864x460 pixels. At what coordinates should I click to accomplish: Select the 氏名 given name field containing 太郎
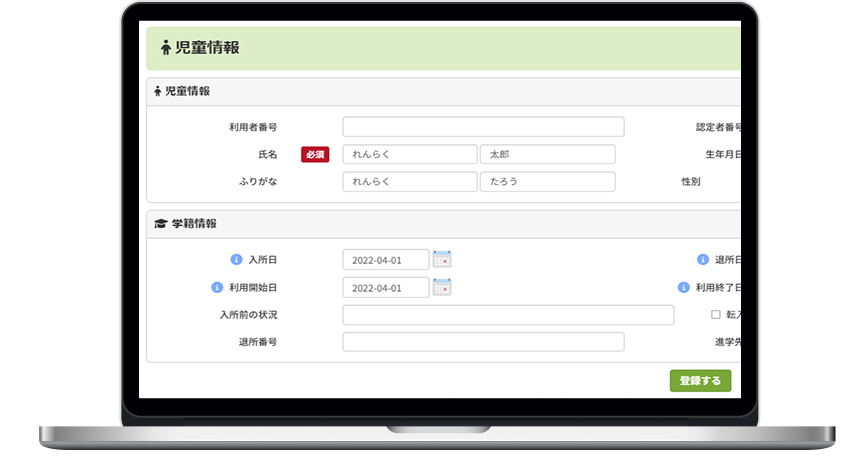coord(547,155)
